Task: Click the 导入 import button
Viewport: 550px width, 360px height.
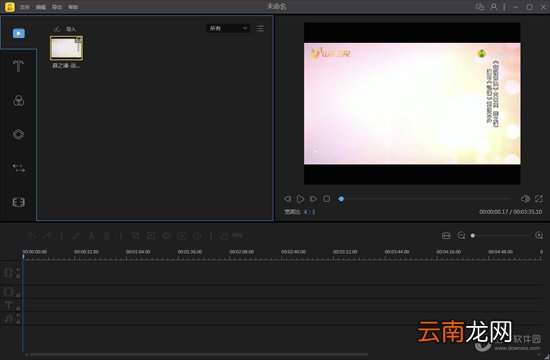Action: point(65,29)
